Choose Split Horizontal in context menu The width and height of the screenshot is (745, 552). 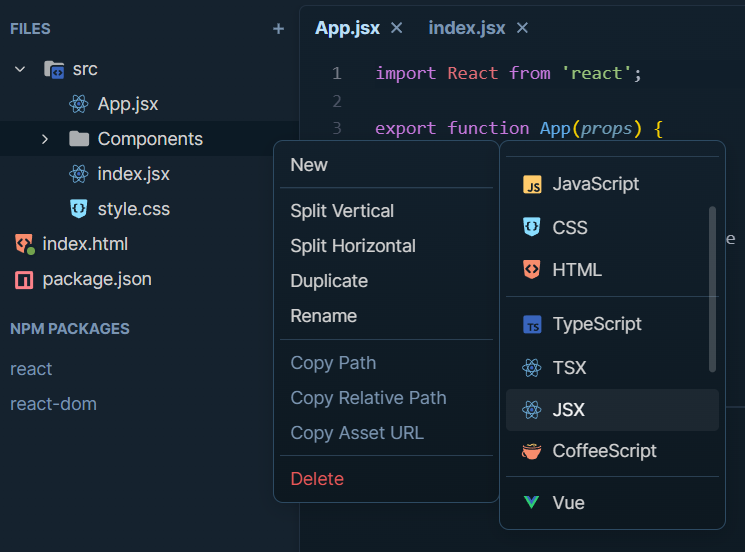click(x=386, y=246)
